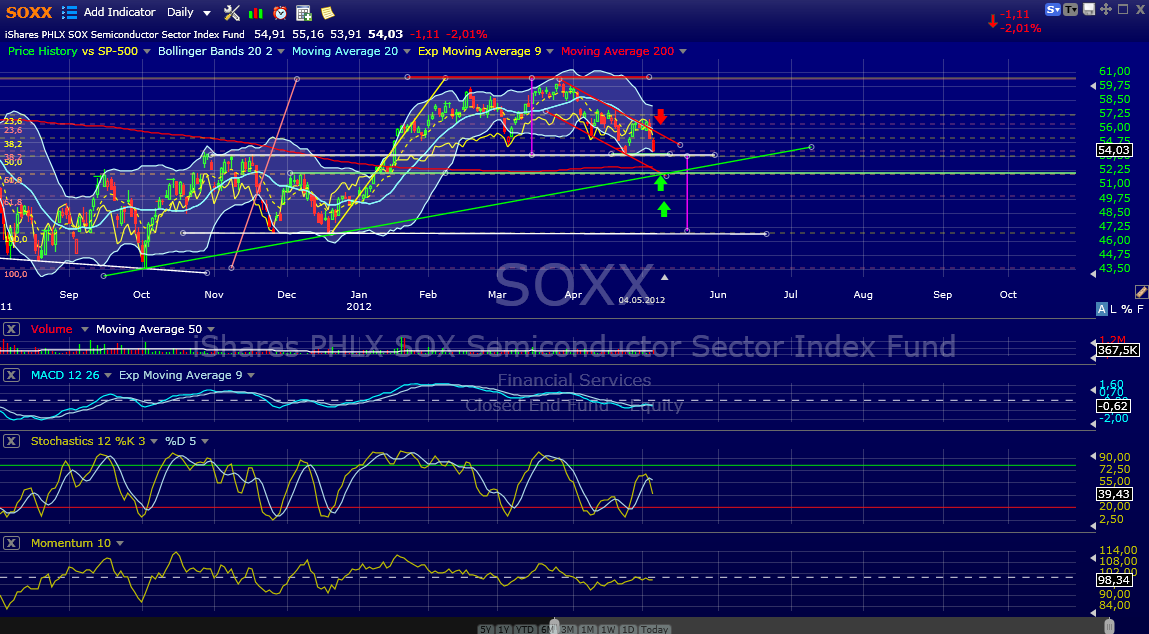Select the 1W time range
The image size is (1149, 634).
coord(607,630)
